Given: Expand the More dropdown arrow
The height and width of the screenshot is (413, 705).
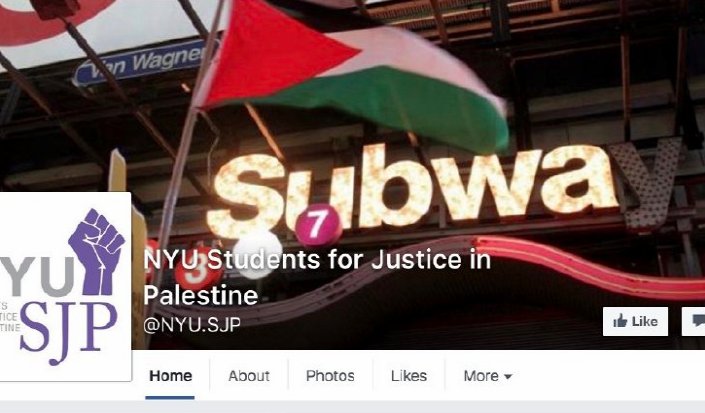Looking at the screenshot, I should coord(508,376).
